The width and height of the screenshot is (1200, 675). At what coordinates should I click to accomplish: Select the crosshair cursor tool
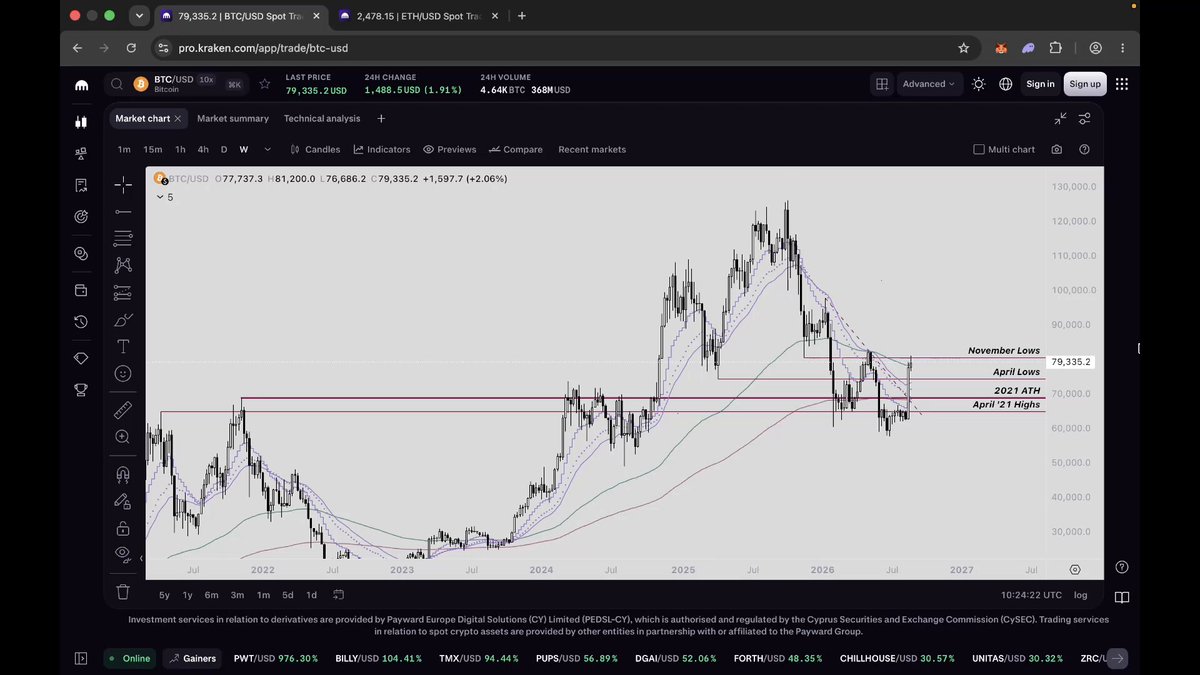coord(123,185)
